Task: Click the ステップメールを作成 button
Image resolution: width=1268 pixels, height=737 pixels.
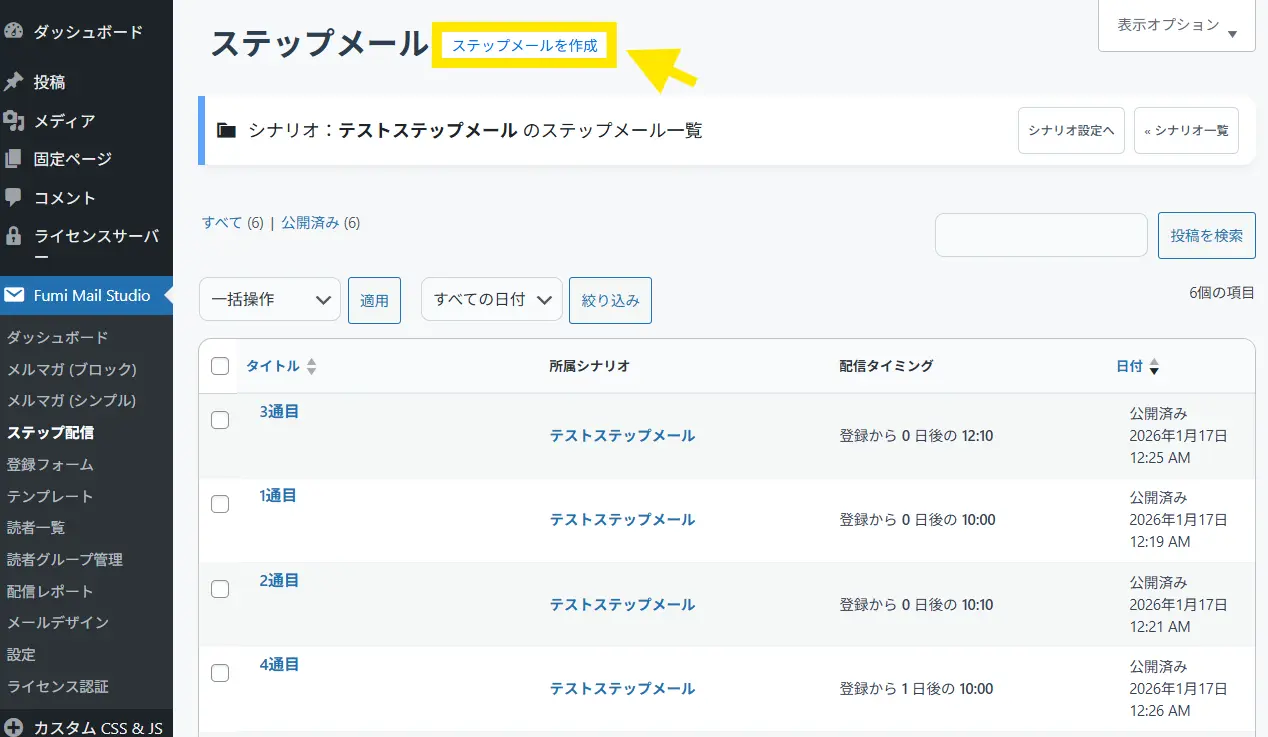Action: tap(524, 46)
